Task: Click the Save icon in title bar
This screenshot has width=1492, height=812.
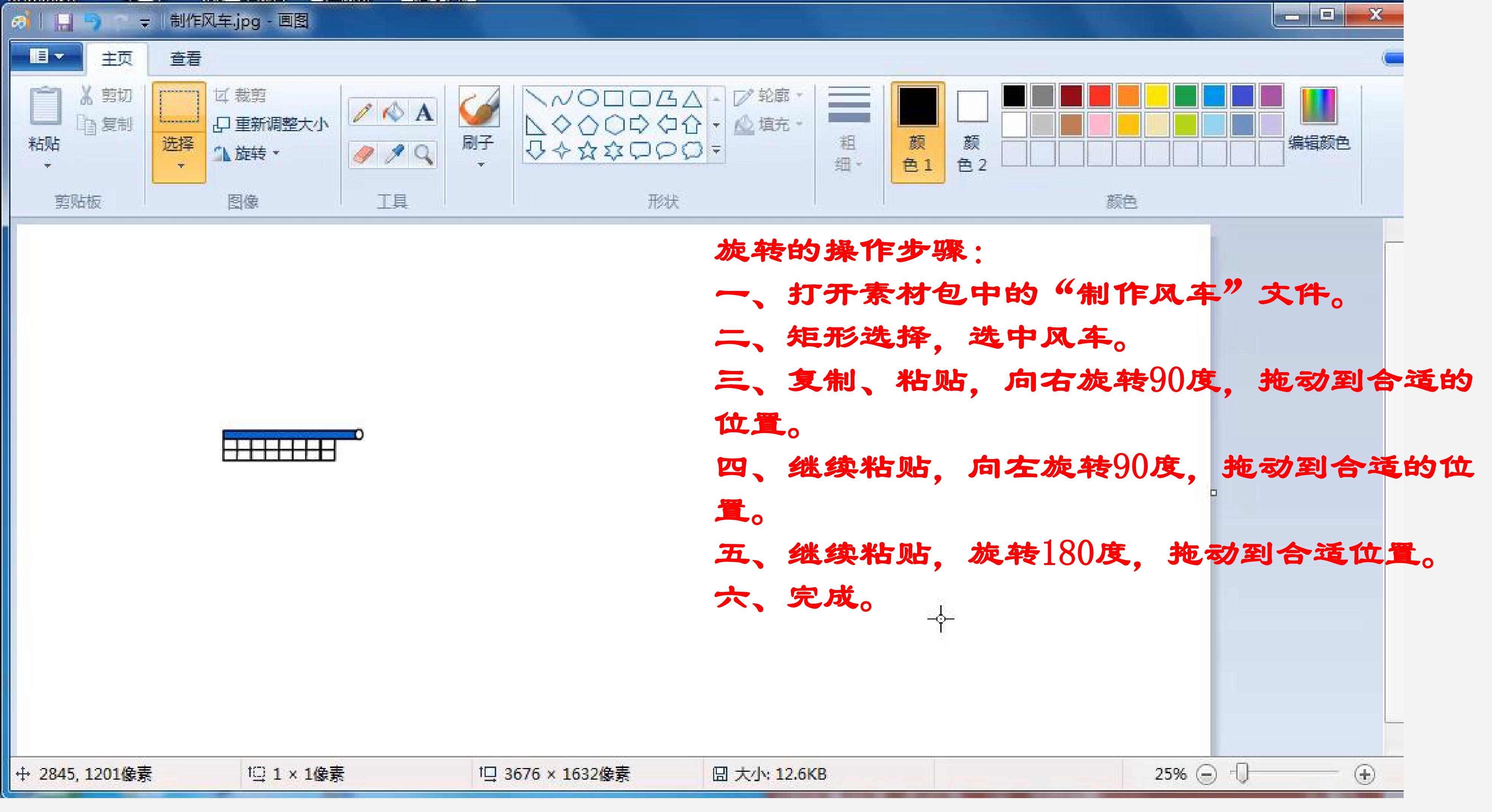Action: coord(63,22)
